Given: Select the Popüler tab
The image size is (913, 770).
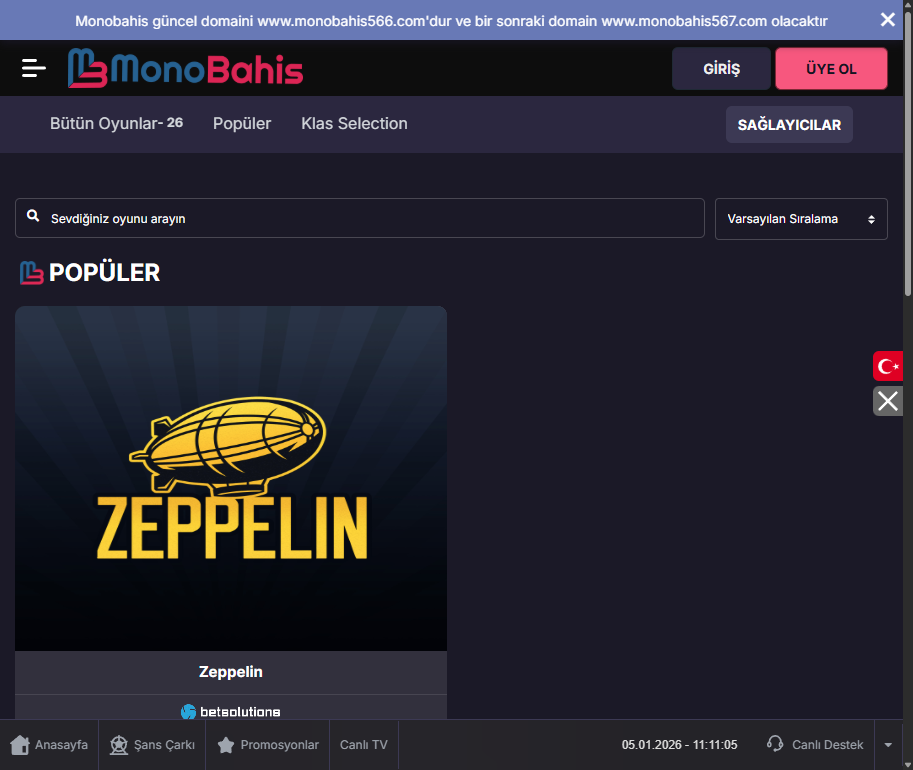Looking at the screenshot, I should pyautogui.click(x=242, y=124).
